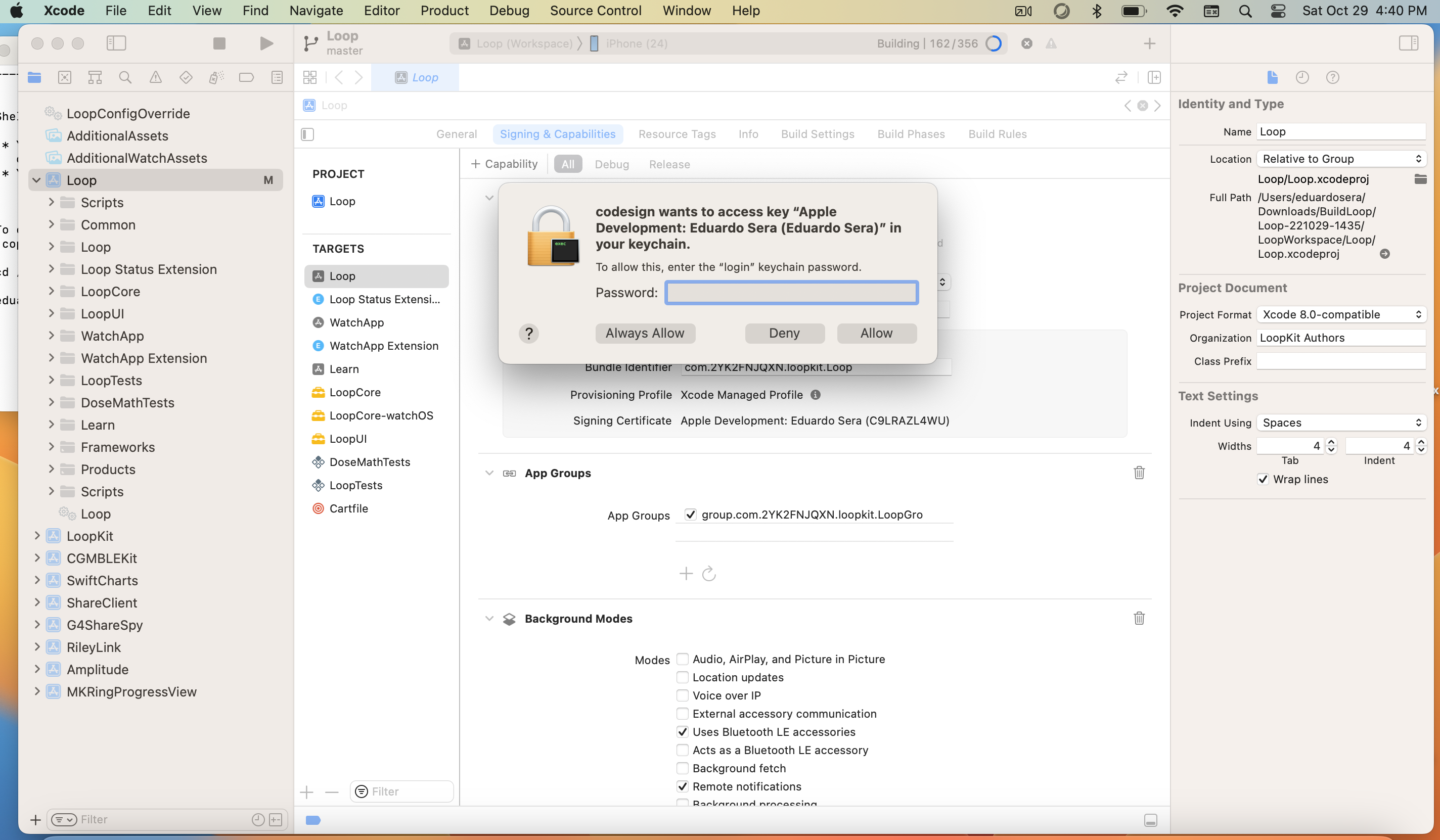This screenshot has height=840, width=1440.
Task: Uncheck Remote notifications mode
Action: click(682, 786)
